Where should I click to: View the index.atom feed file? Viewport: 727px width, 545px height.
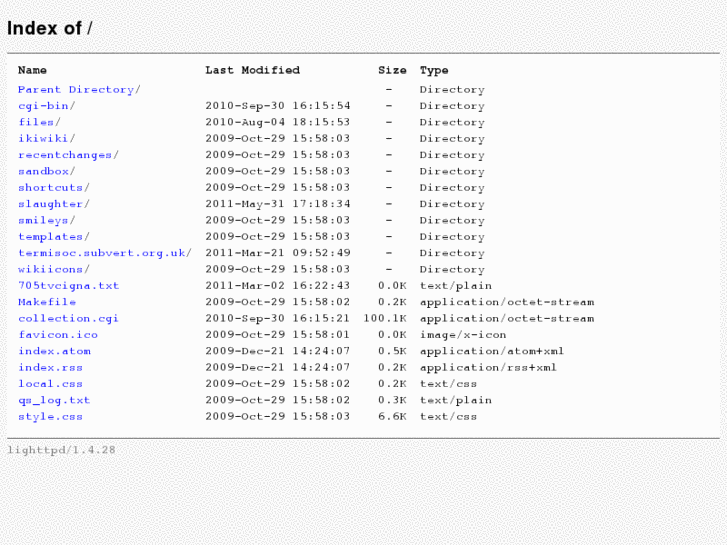point(54,351)
